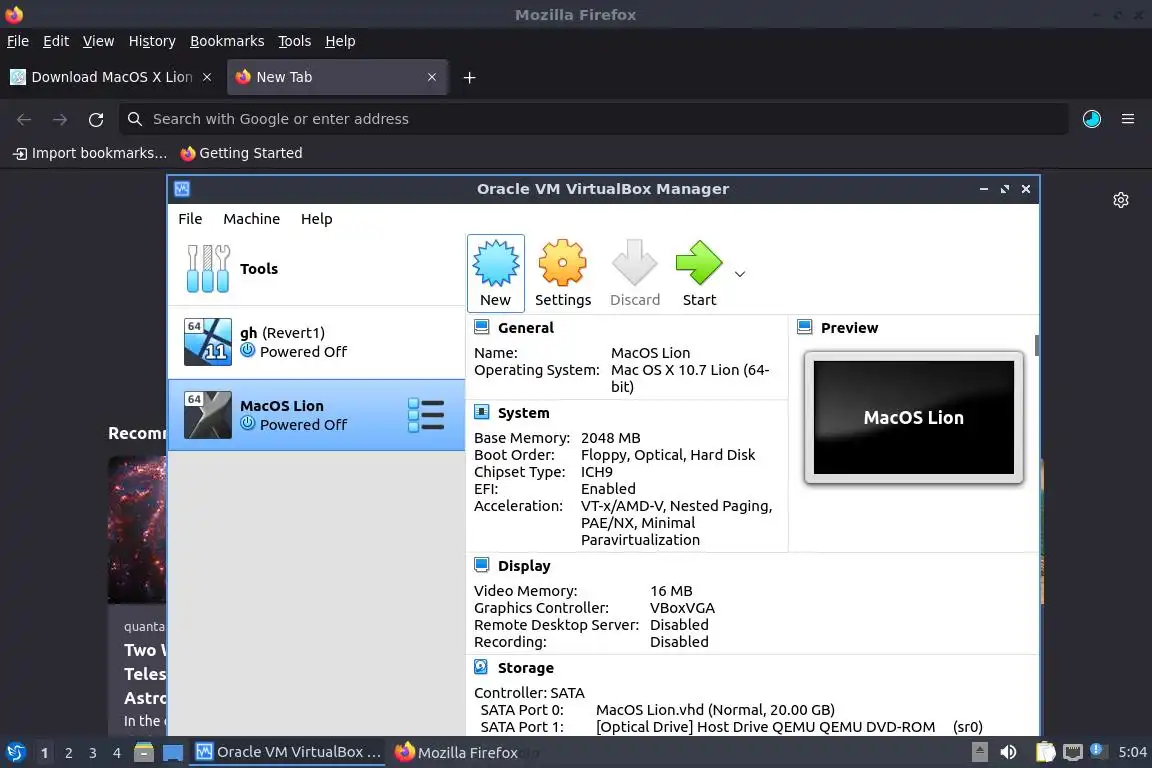The image size is (1152, 768).
Task: Click the System section chip icon
Action: click(x=482, y=412)
